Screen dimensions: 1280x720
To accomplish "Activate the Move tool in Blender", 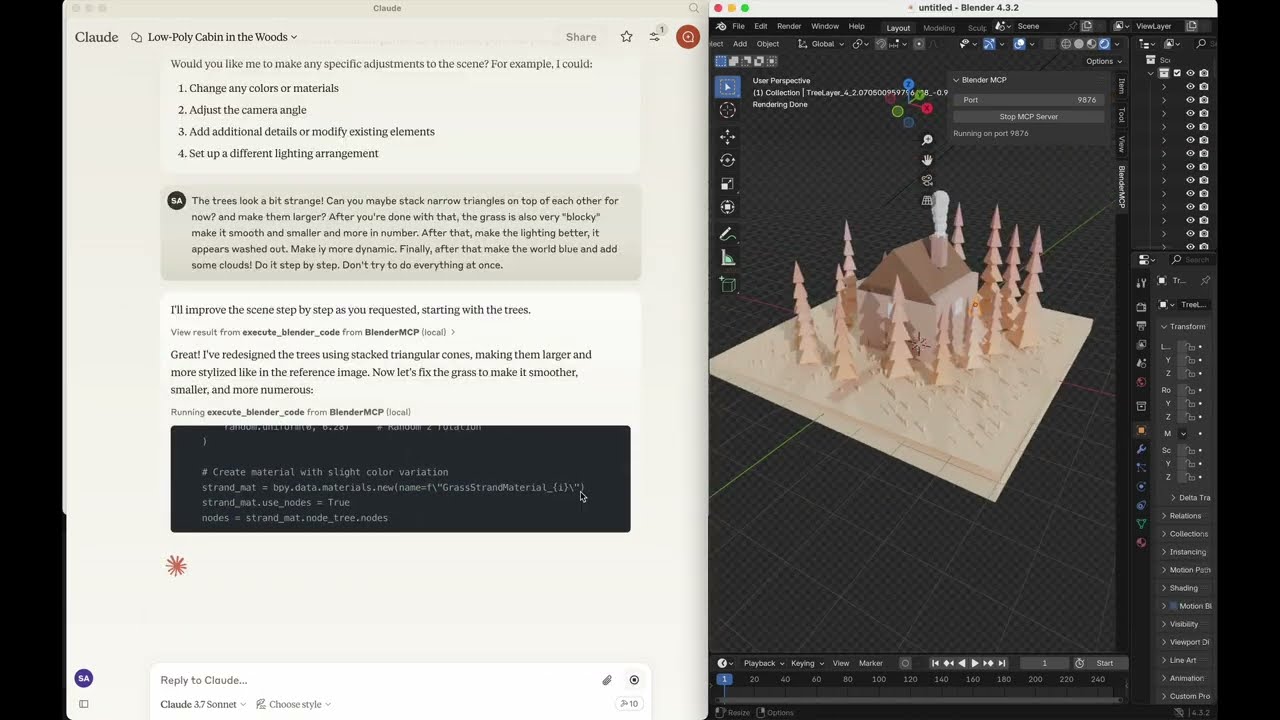I will [727, 136].
